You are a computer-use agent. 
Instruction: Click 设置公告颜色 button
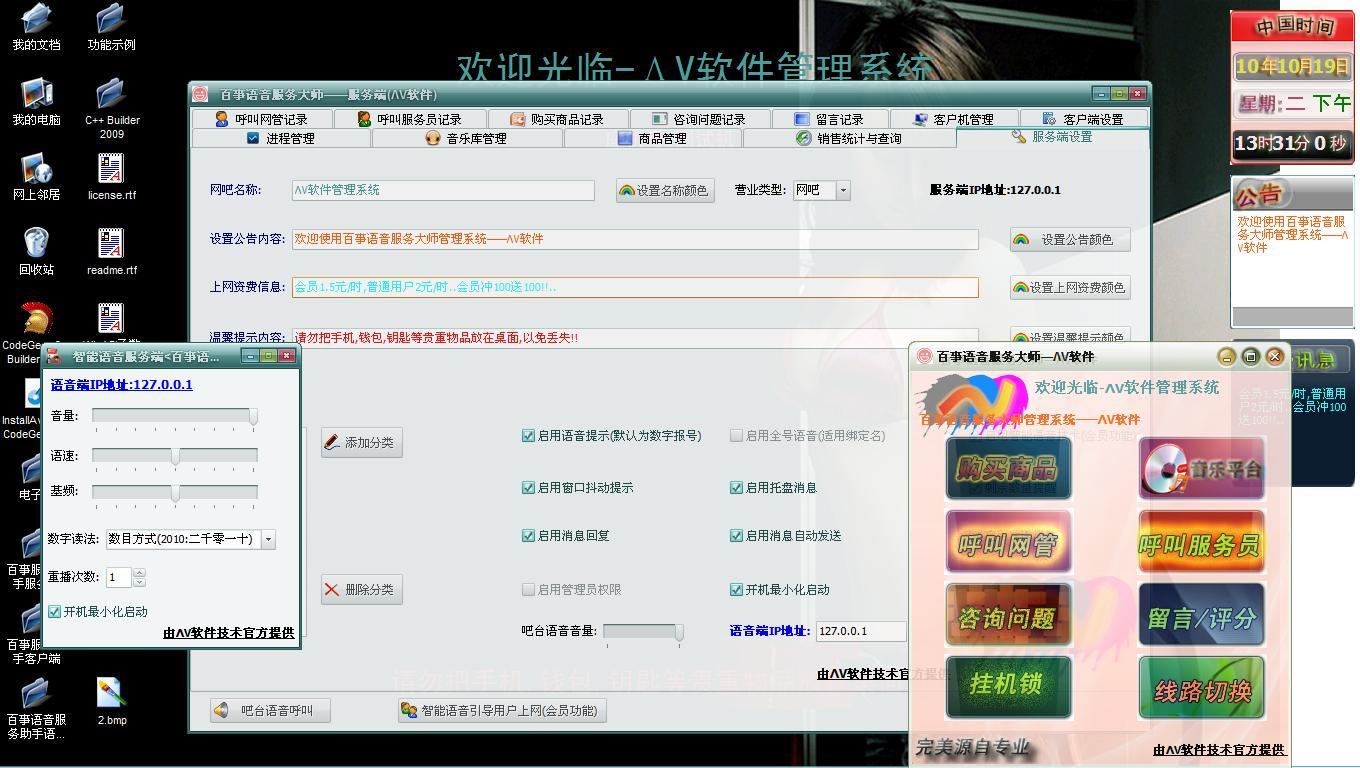[x=1070, y=240]
